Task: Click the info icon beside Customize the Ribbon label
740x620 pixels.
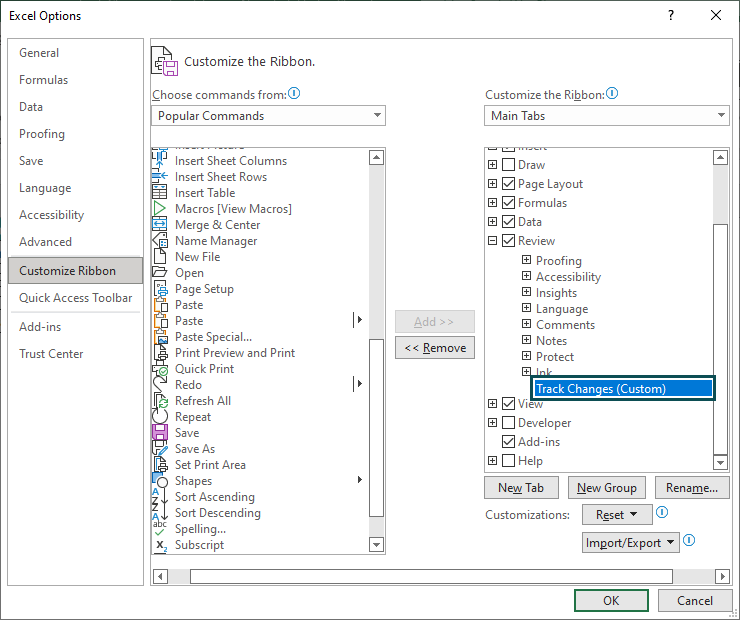Action: click(x=612, y=93)
